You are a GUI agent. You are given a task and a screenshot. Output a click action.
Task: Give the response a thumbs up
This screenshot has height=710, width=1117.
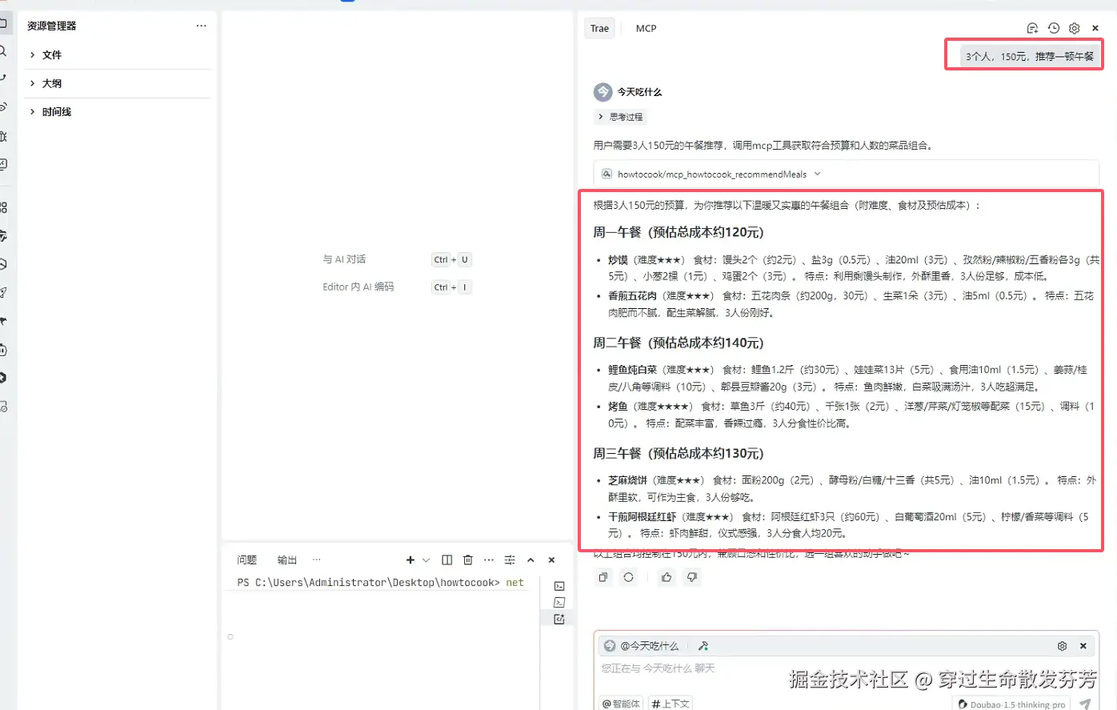[x=666, y=577]
